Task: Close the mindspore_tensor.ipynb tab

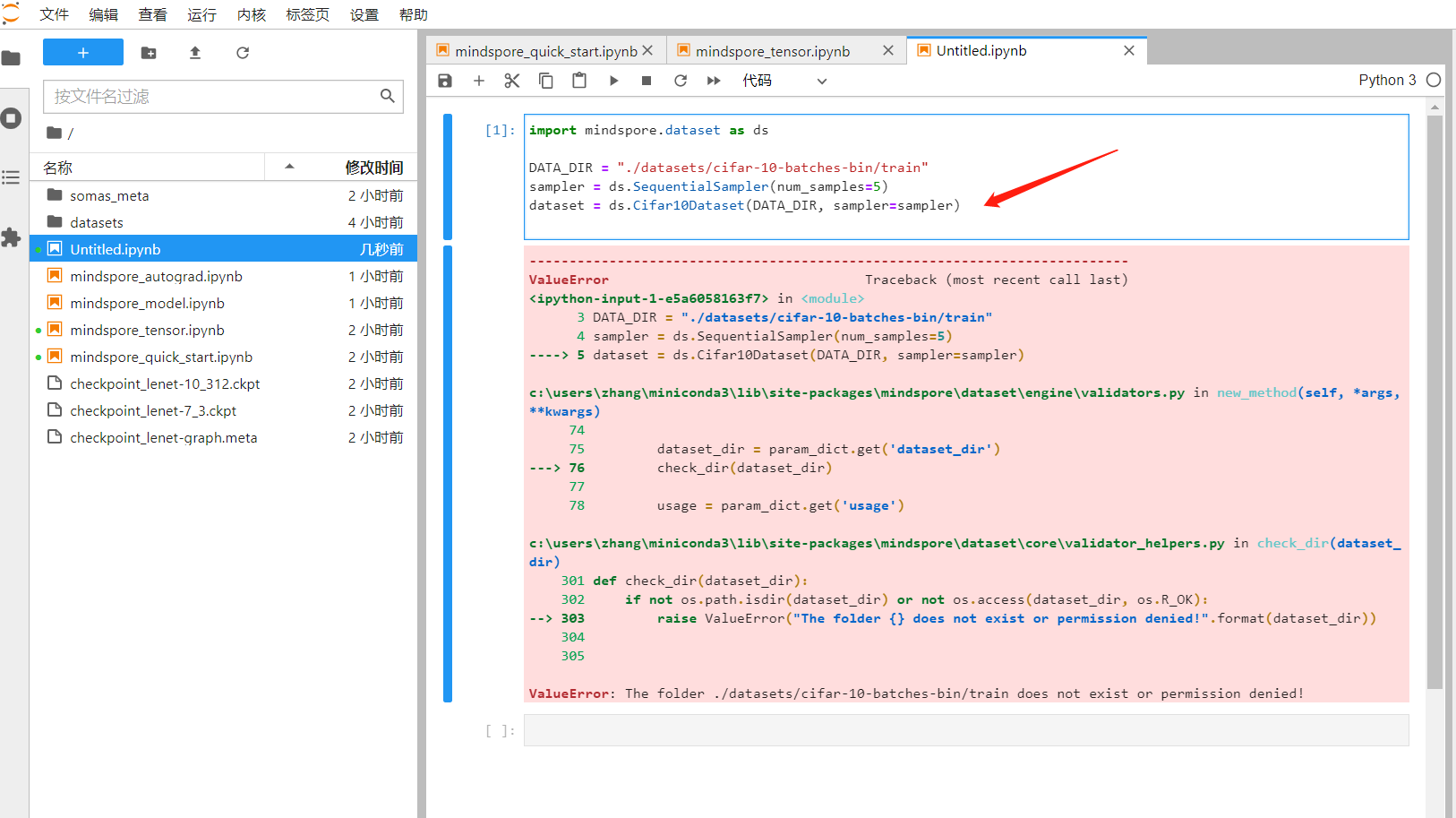Action: (x=888, y=51)
